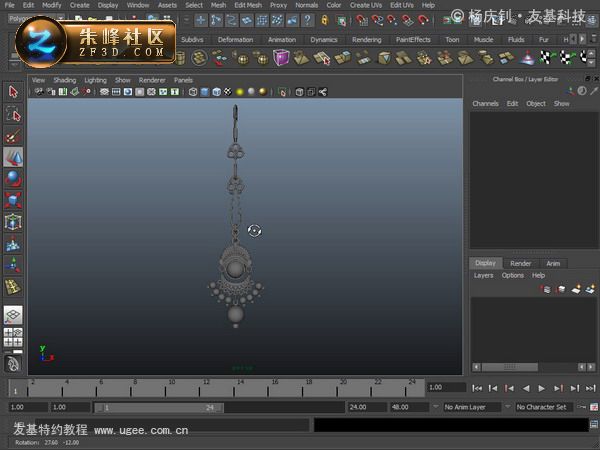600x450 pixels.
Task: Click the playback end time field 24.00
Action: coord(366,407)
